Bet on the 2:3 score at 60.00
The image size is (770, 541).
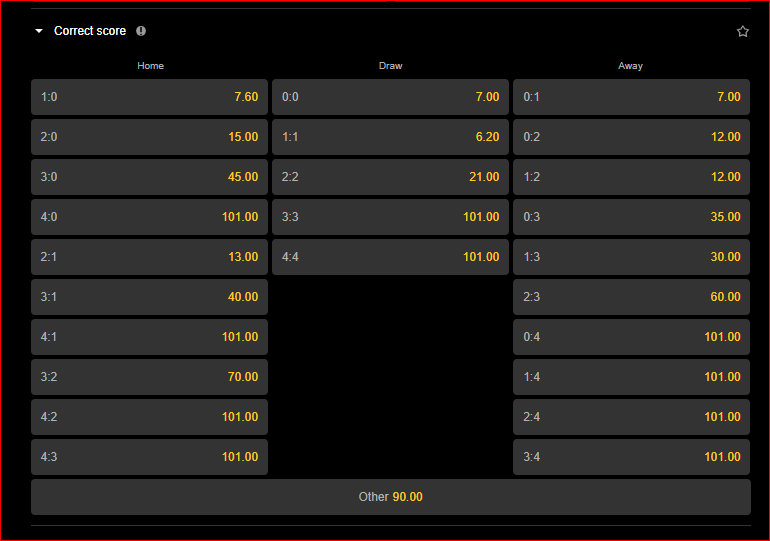[x=631, y=297]
